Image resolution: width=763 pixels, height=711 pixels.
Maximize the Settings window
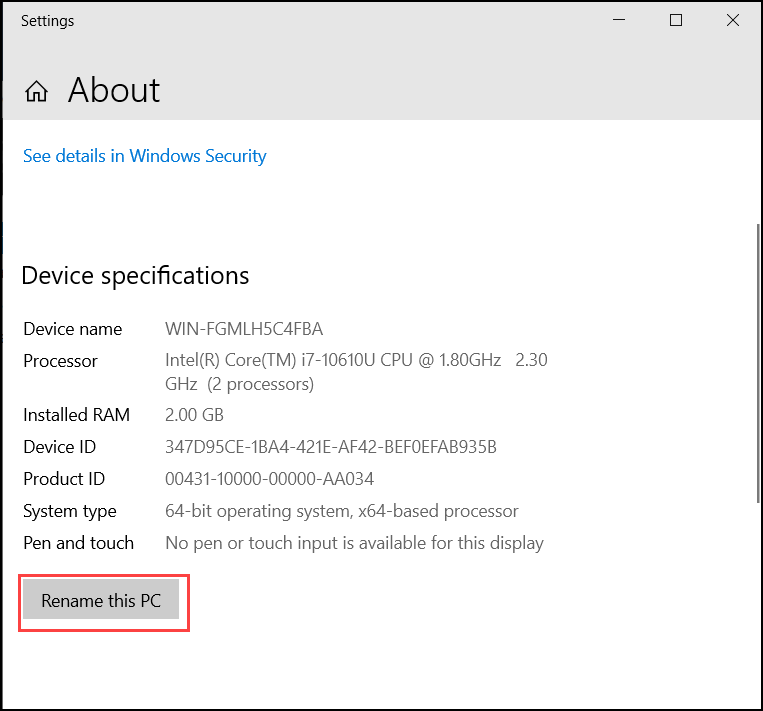pos(676,20)
